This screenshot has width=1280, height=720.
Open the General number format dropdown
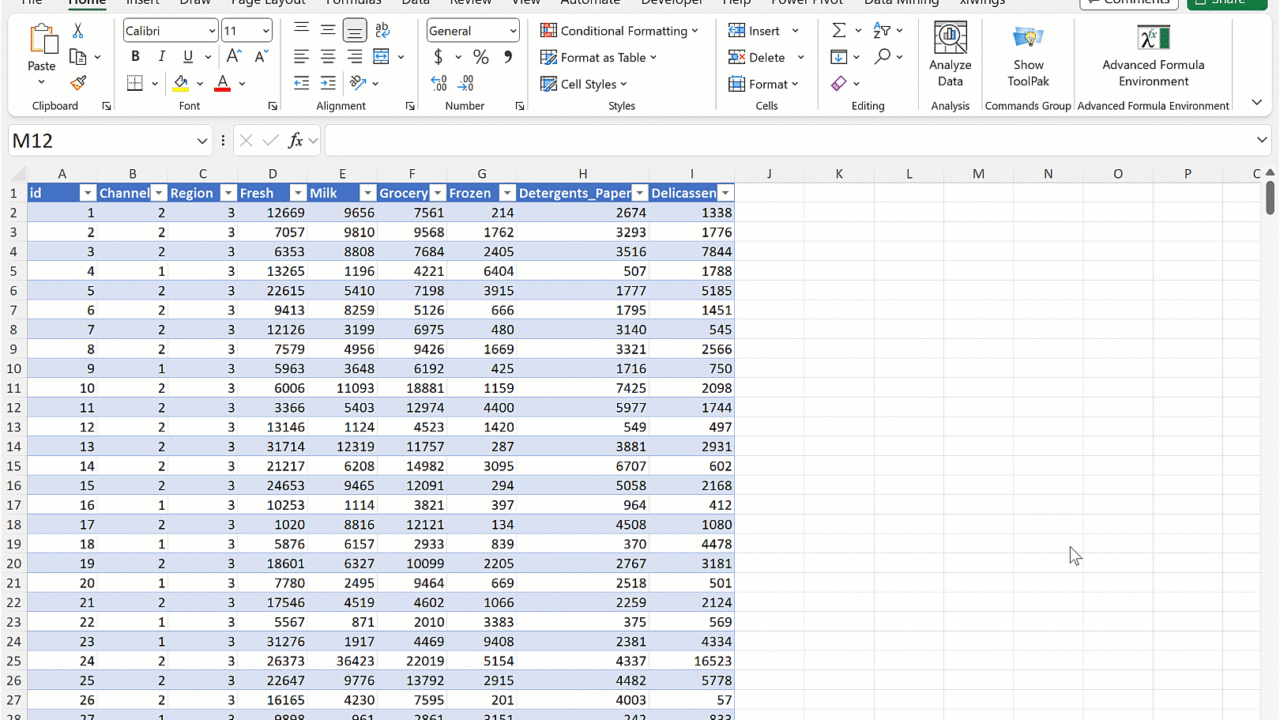pos(512,31)
